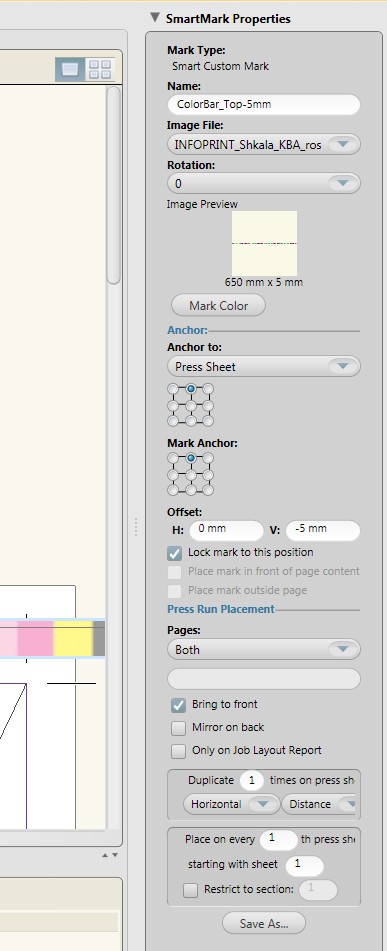Disable Bring to front checkbox
The width and height of the screenshot is (387, 951).
pyautogui.click(x=178, y=705)
